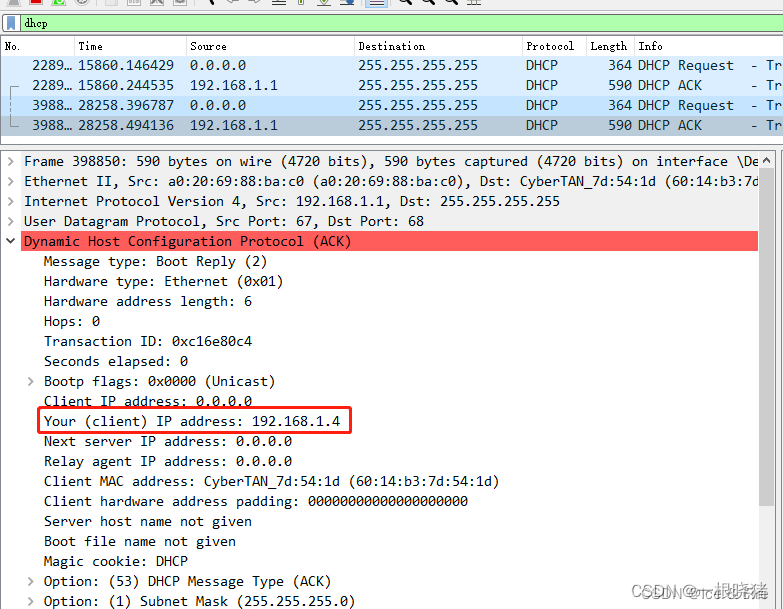
Task: Click protocol DHCP in 28258.494136 row
Action: (542, 125)
